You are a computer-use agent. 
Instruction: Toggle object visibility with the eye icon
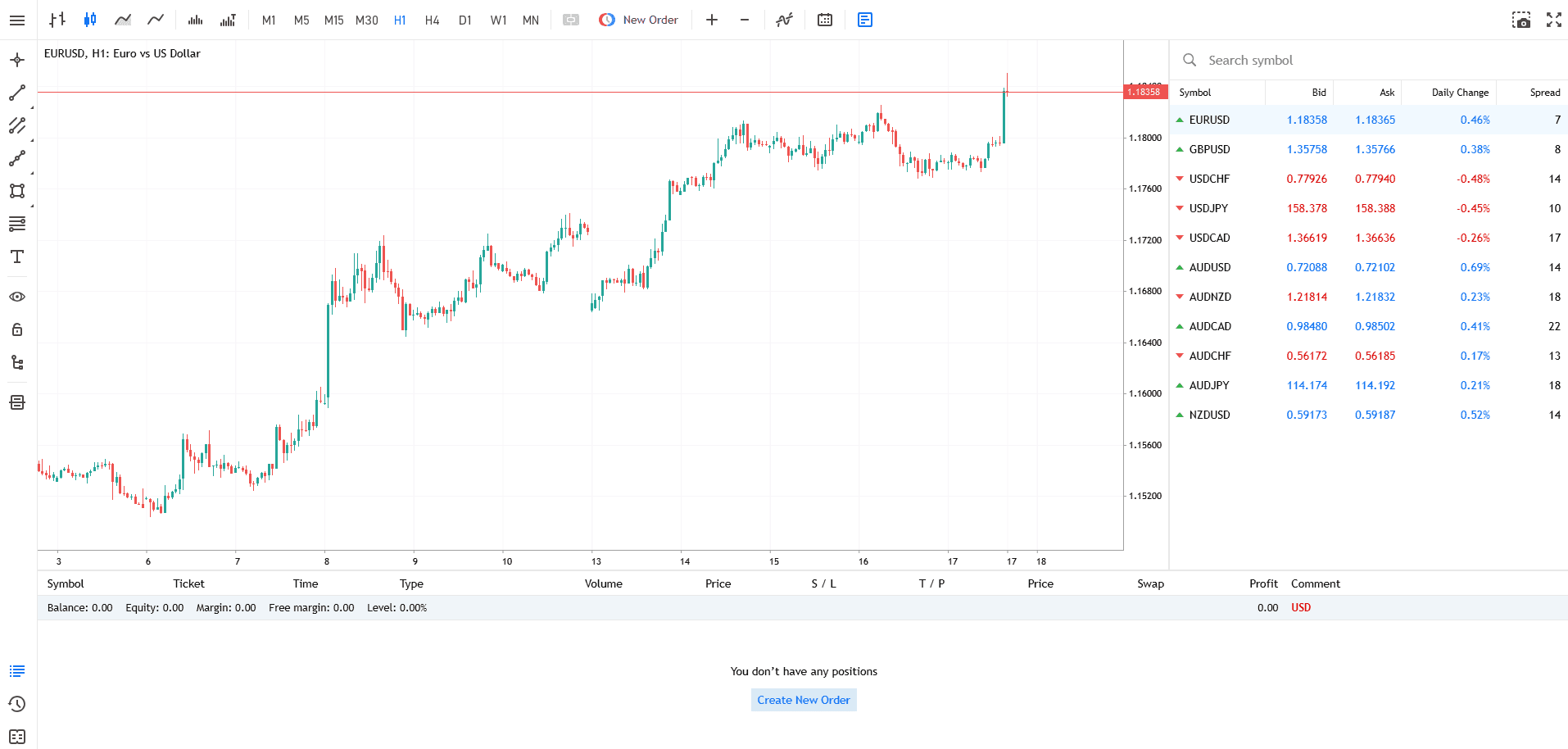point(16,297)
